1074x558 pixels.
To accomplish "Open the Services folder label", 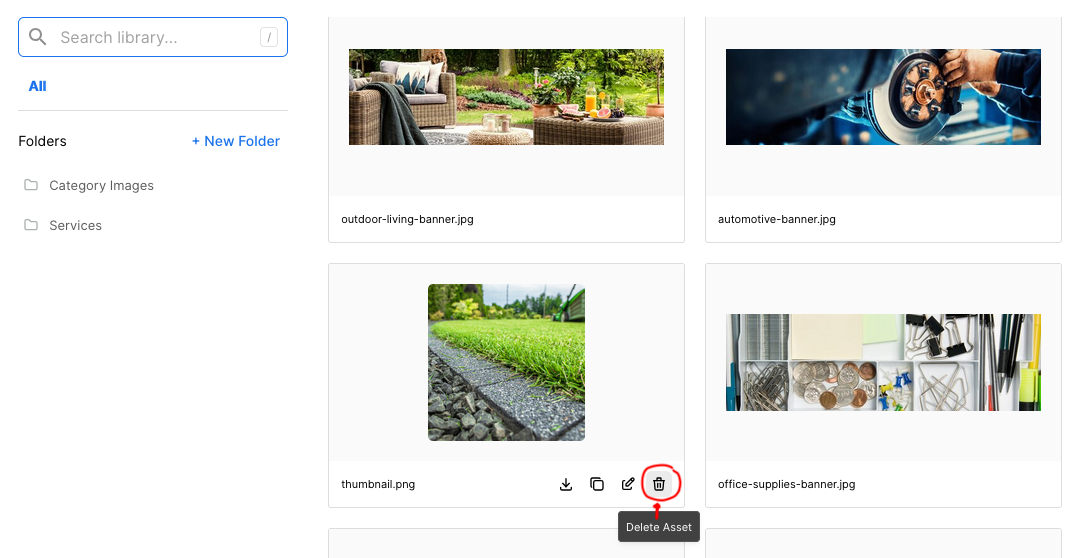I will [x=75, y=225].
